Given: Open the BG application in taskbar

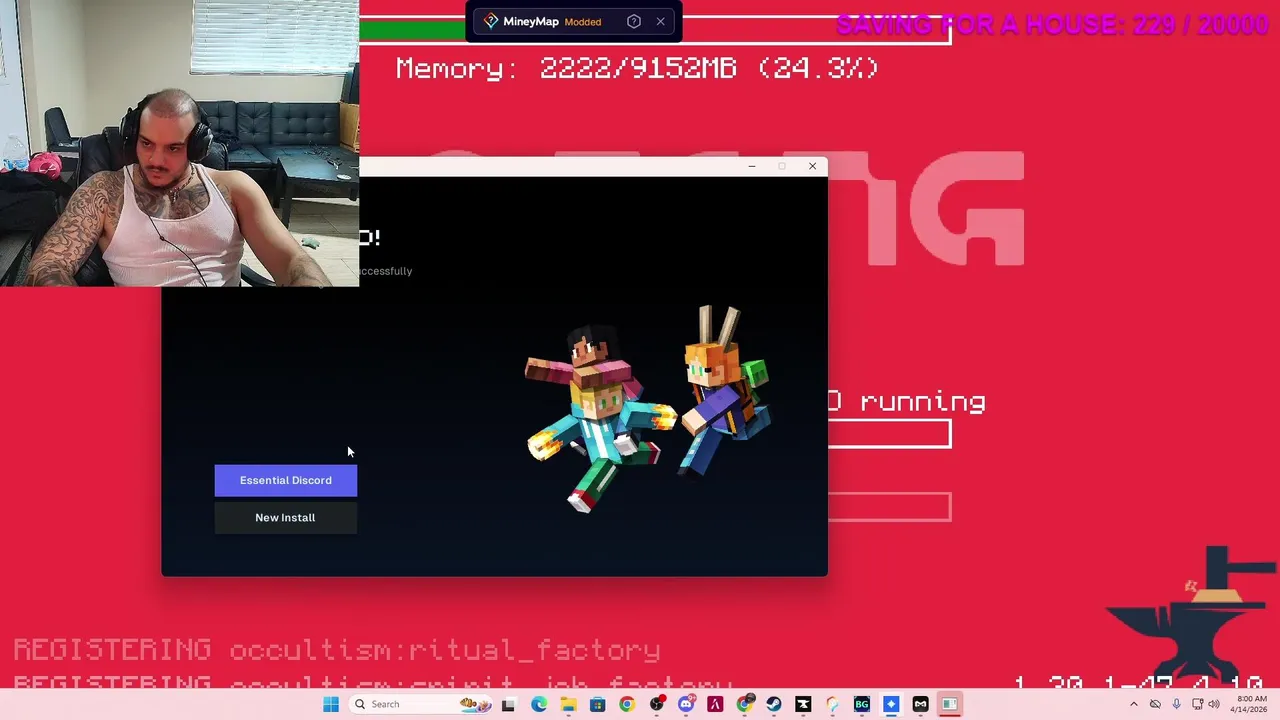Looking at the screenshot, I should point(861,704).
